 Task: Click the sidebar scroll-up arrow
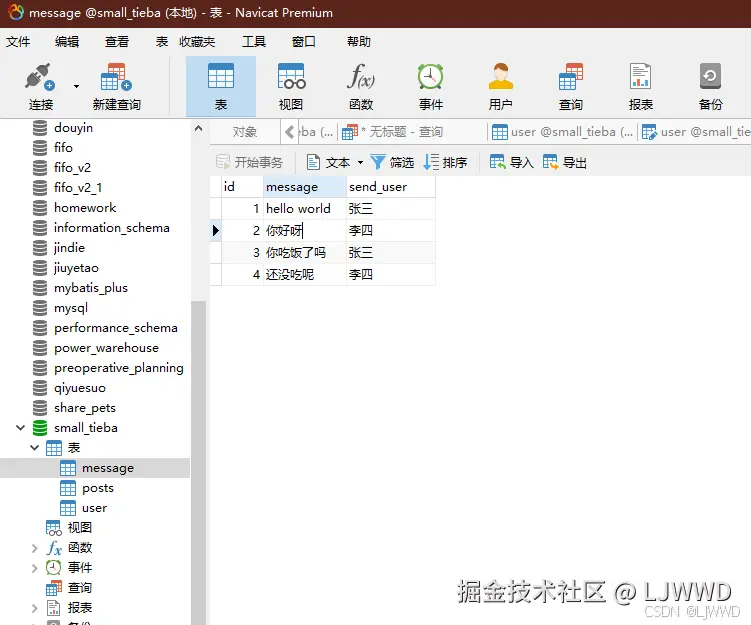click(x=198, y=128)
